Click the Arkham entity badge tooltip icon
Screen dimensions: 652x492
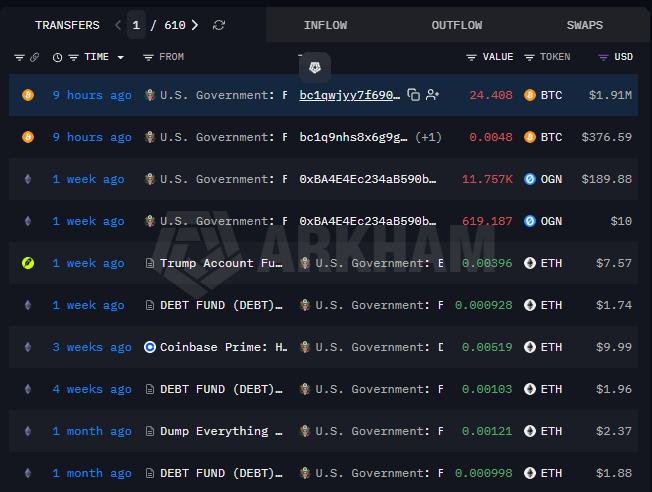[315, 67]
